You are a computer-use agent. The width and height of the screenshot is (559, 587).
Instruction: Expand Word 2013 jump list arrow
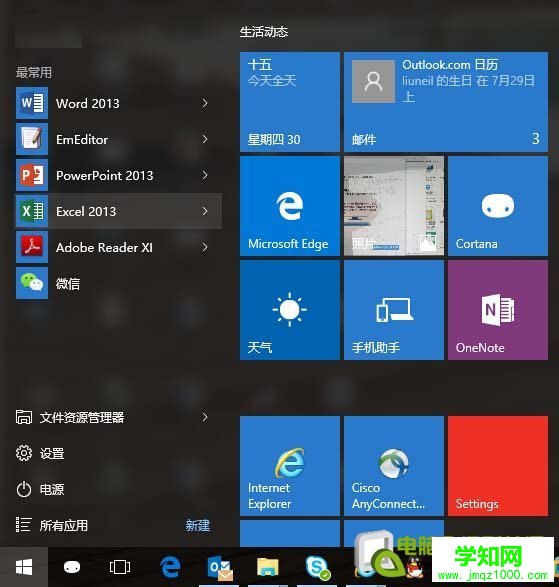205,103
